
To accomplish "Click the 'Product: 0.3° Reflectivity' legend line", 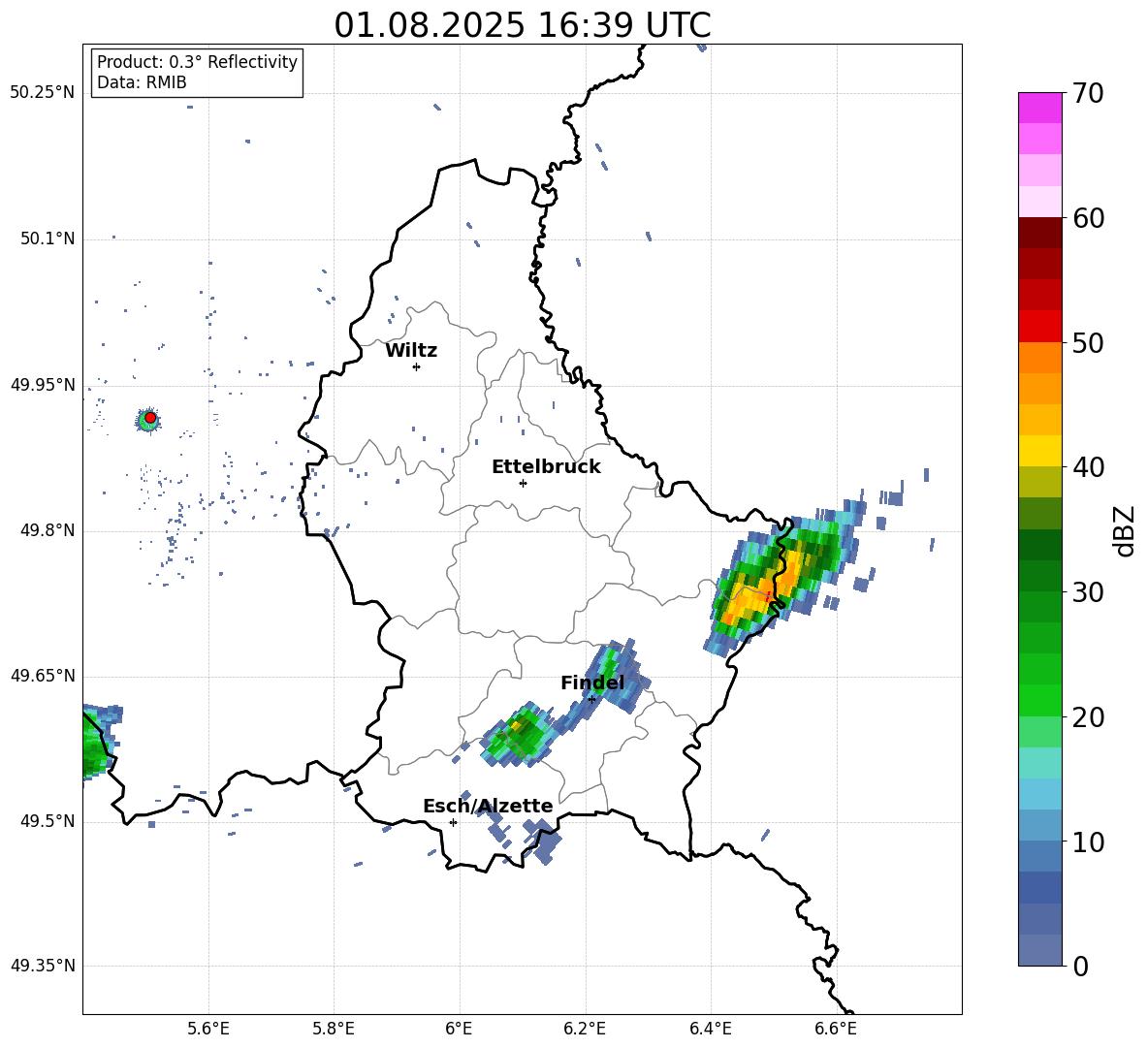I will [197, 61].
